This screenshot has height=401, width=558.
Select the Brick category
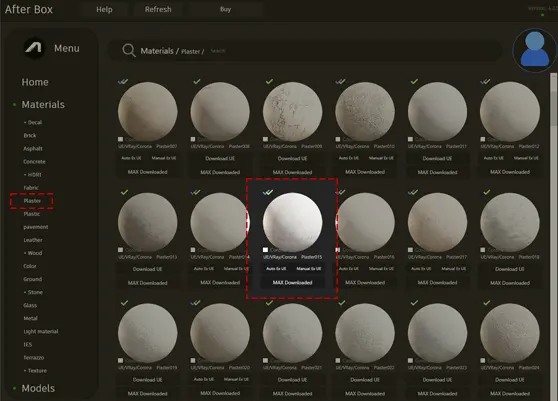click(x=30, y=136)
